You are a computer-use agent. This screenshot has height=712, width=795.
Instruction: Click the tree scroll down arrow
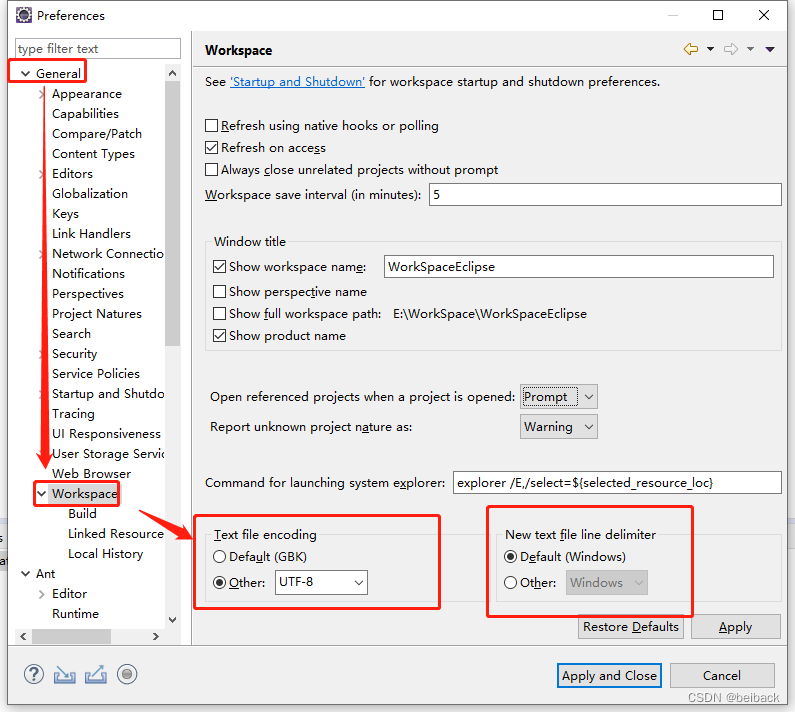[x=172, y=620]
